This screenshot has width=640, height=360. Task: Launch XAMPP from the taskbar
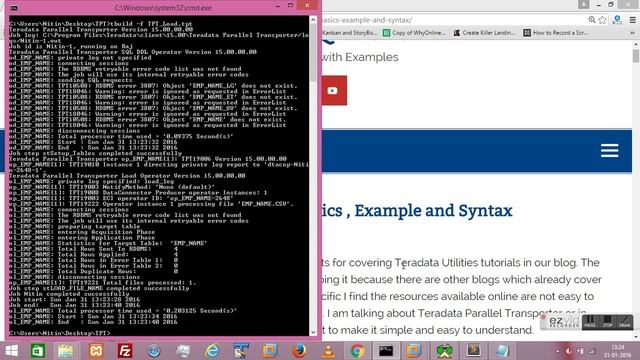pyautogui.click(x=96, y=351)
